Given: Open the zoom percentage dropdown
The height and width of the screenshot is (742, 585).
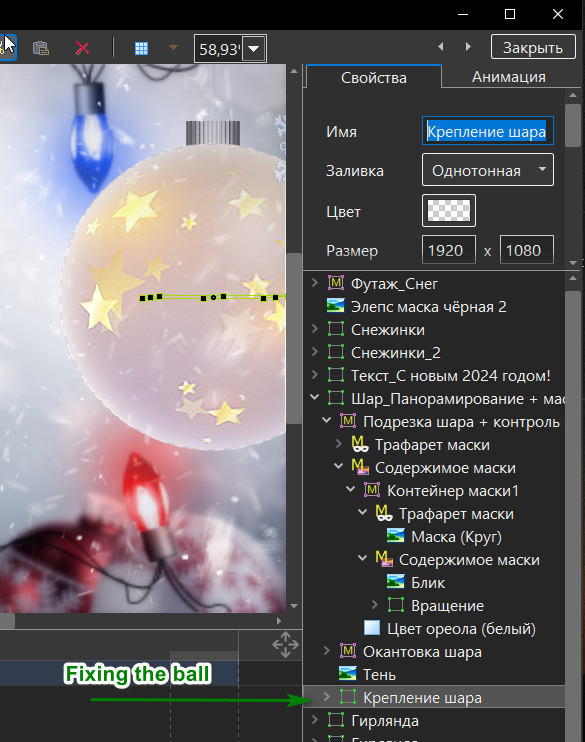Looking at the screenshot, I should [x=254, y=49].
